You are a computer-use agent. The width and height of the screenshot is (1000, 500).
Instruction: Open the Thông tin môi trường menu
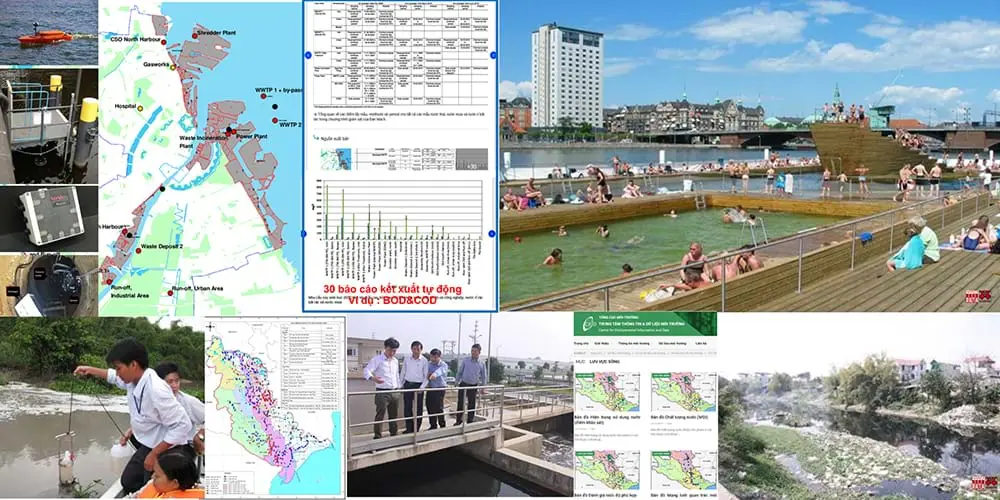pyautogui.click(x=632, y=343)
